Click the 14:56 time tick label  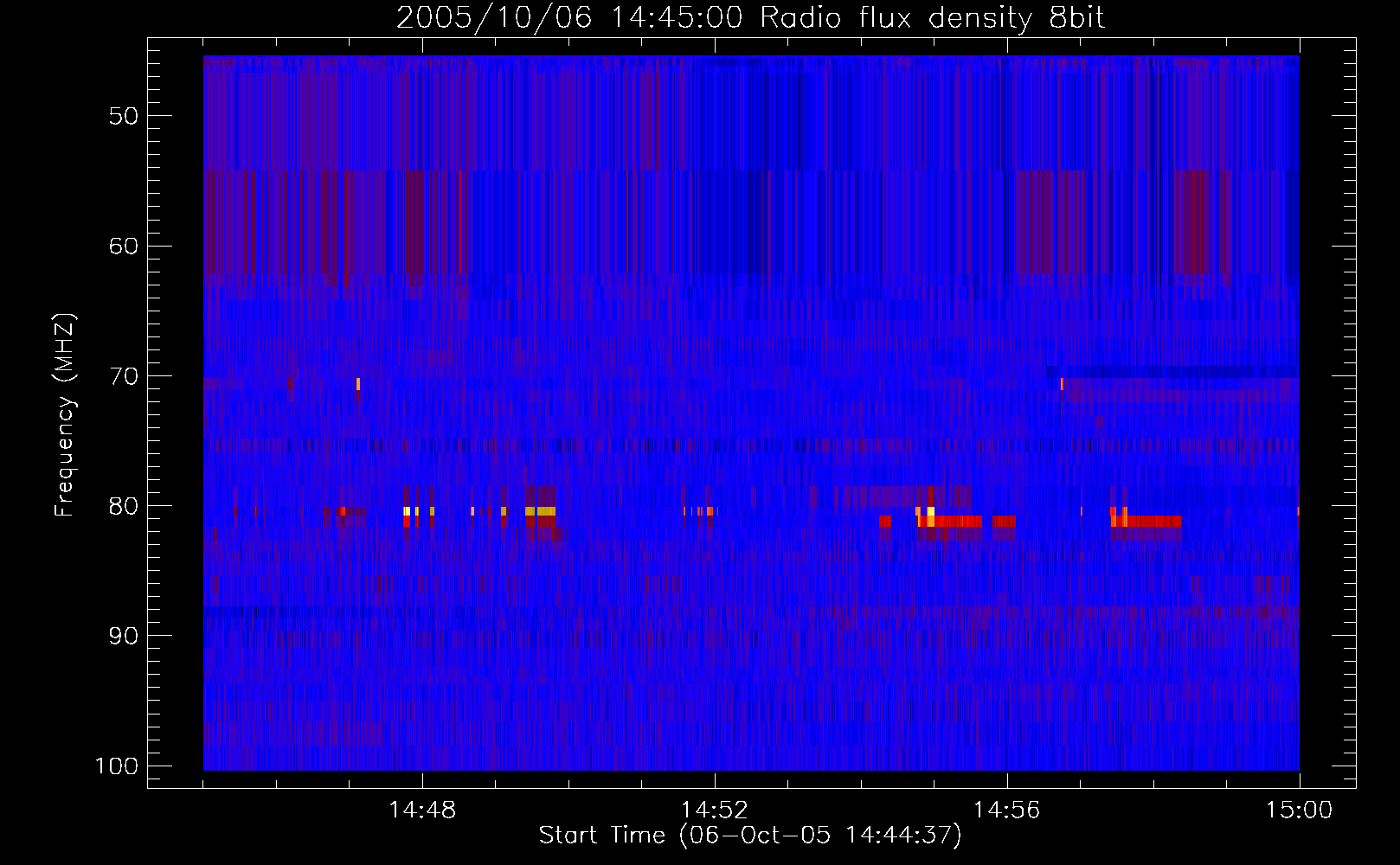click(1007, 811)
